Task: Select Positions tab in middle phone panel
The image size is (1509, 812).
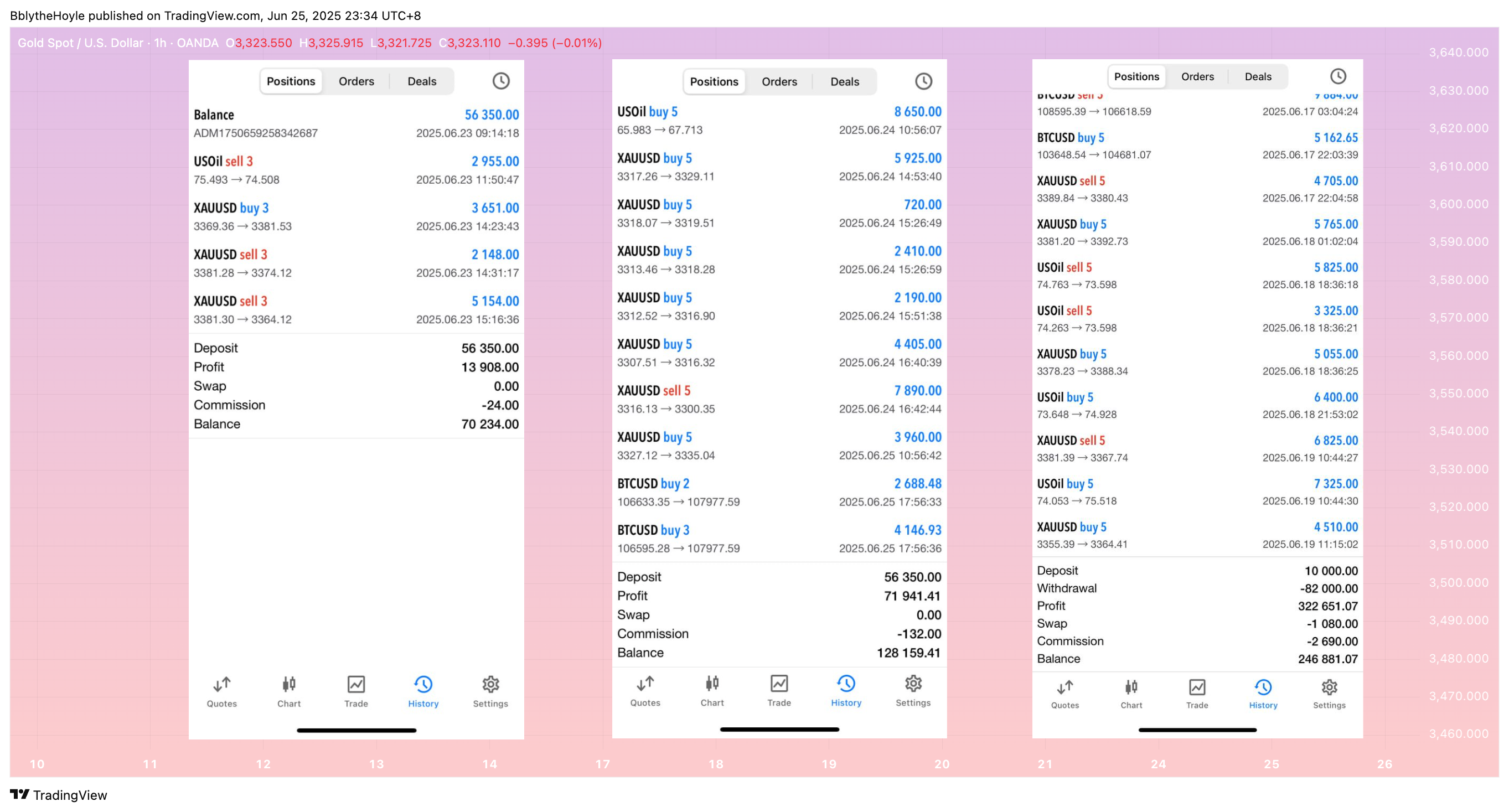Action: click(714, 82)
